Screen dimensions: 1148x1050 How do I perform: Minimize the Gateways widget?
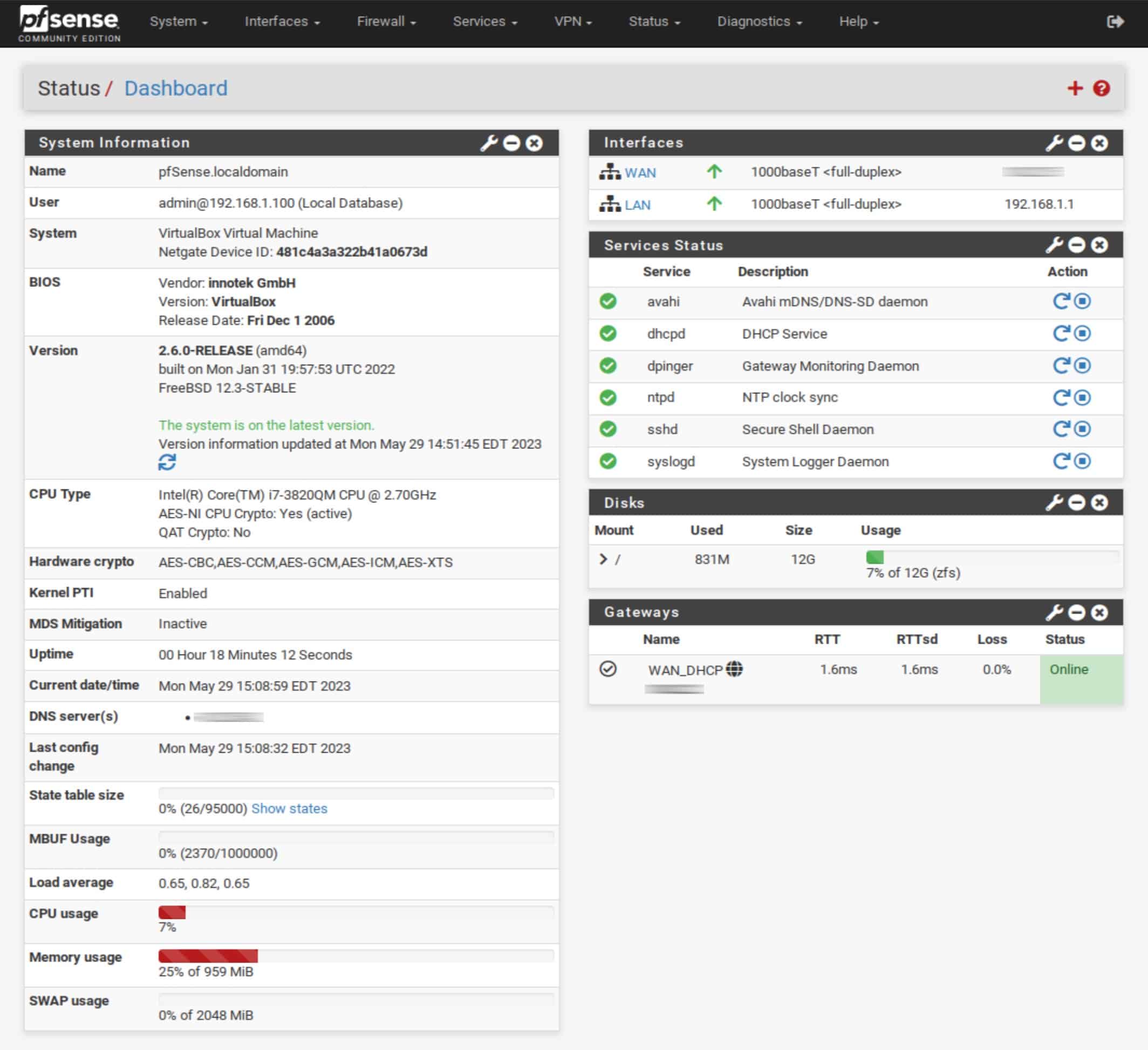1076,612
